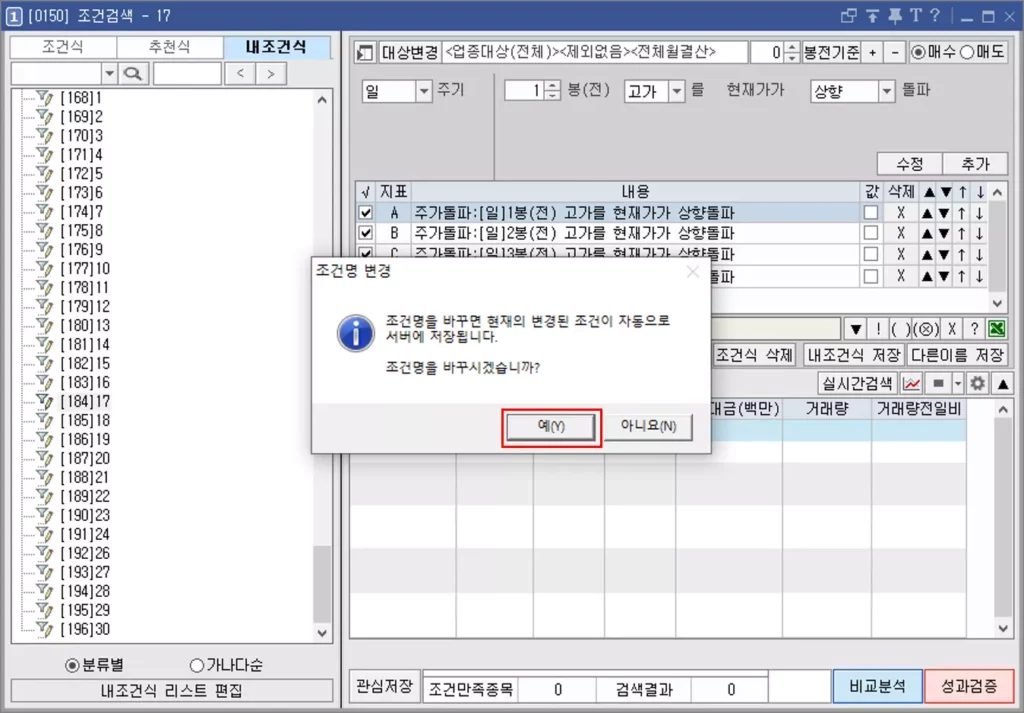Image resolution: width=1024 pixels, height=713 pixels.
Task: Click the ■ stop icon in results toolbar
Action: point(938,383)
